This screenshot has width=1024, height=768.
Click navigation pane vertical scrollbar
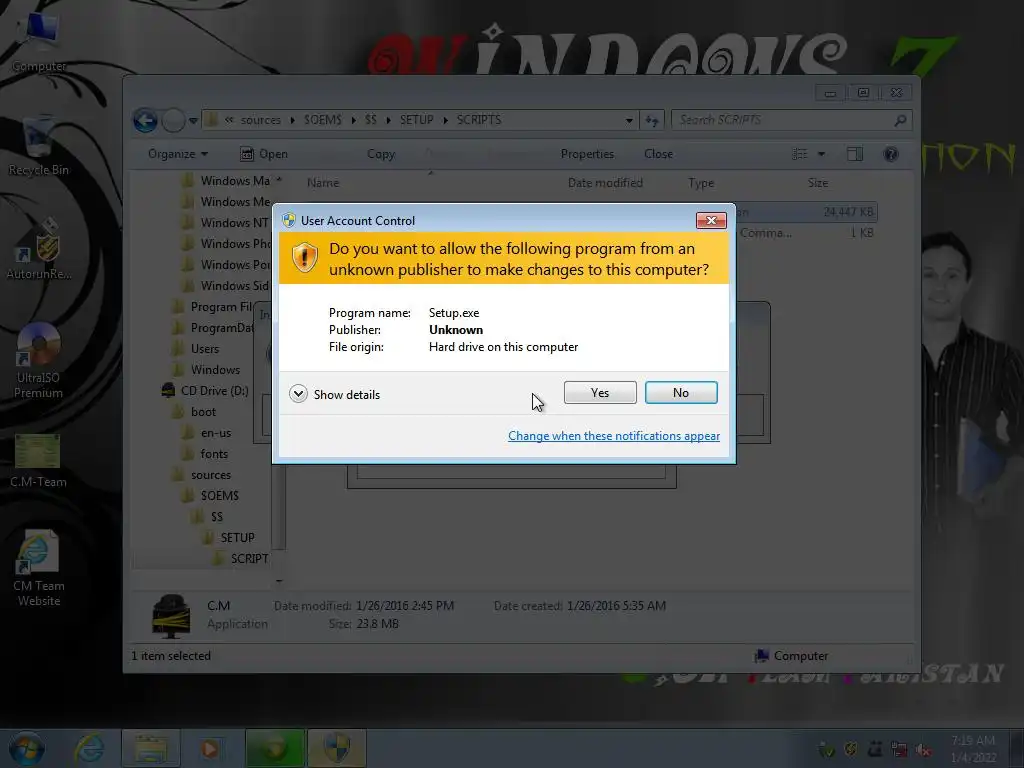279,509
